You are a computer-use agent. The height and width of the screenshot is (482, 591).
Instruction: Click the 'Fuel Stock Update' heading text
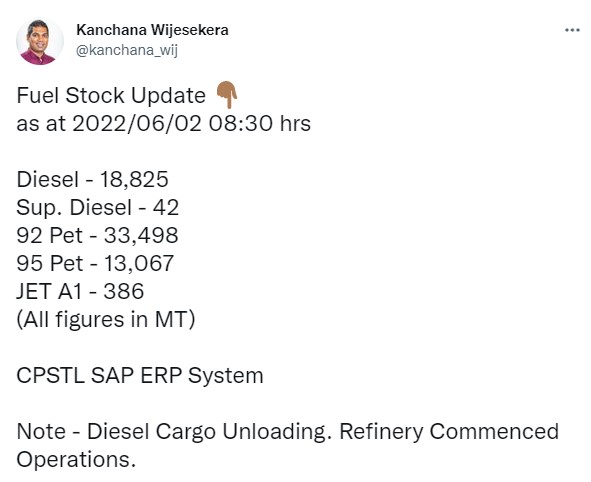click(x=111, y=95)
